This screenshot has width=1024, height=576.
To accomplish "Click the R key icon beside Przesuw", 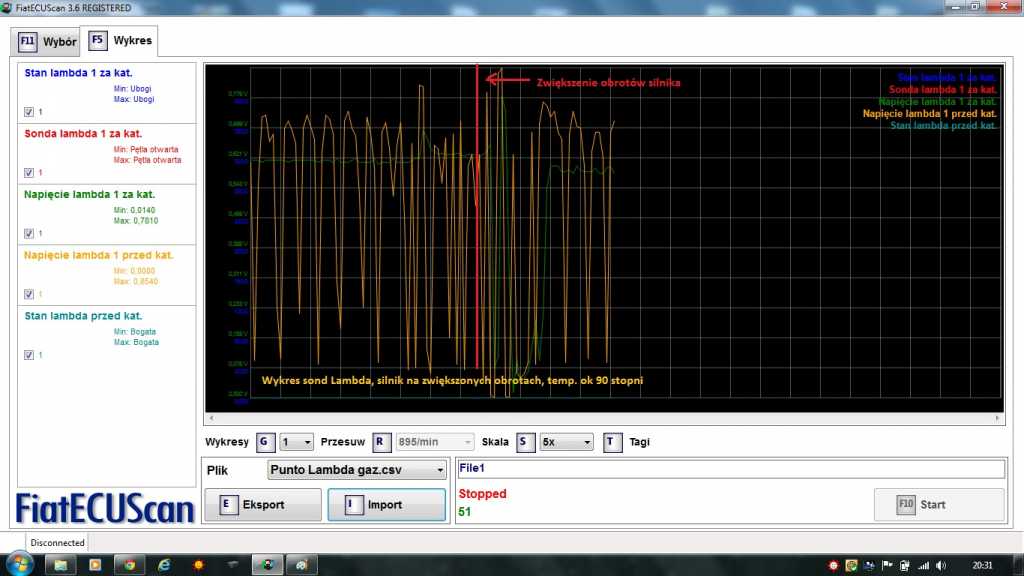I will click(381, 442).
